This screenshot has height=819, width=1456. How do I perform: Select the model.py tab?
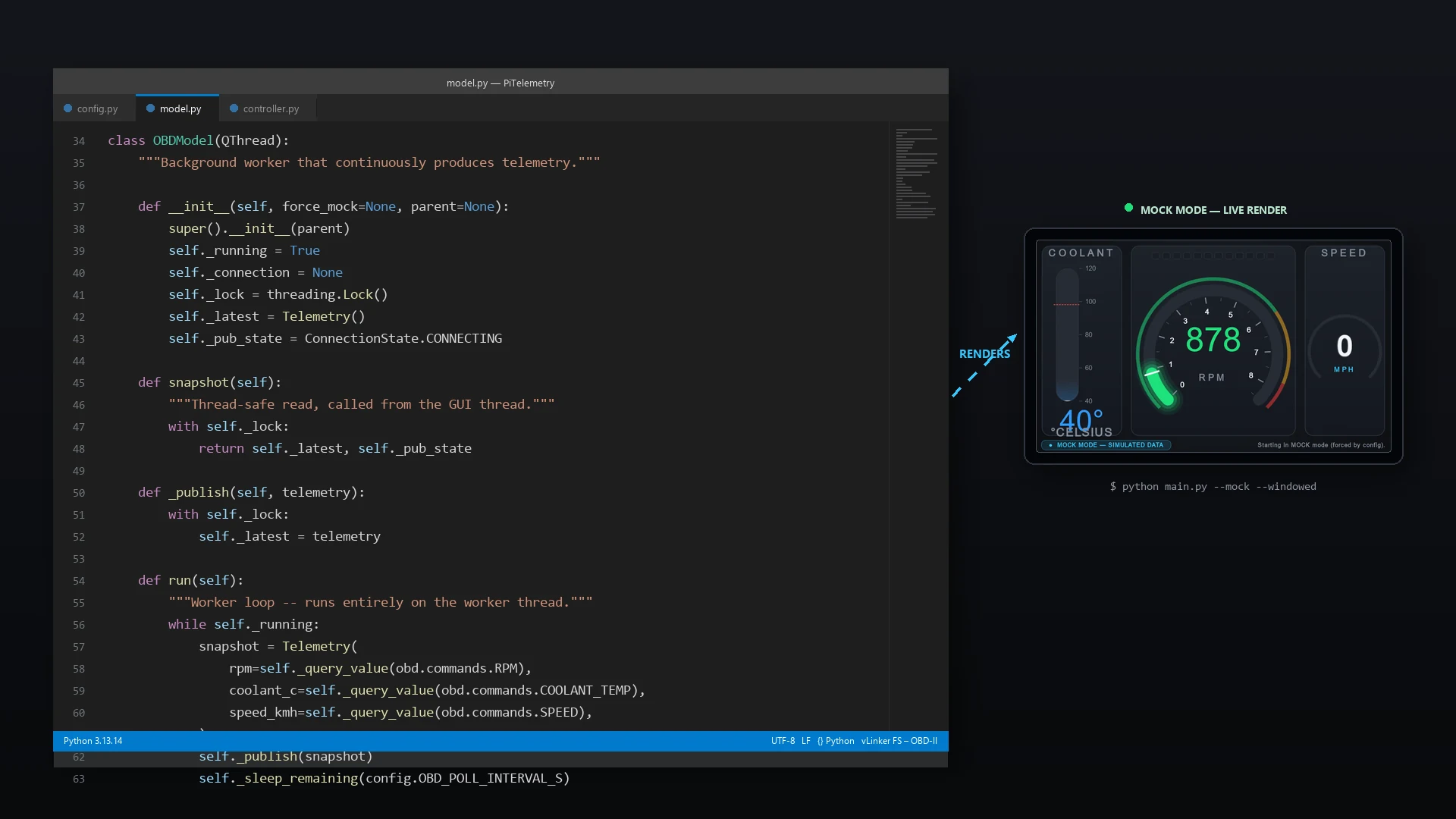(177, 108)
